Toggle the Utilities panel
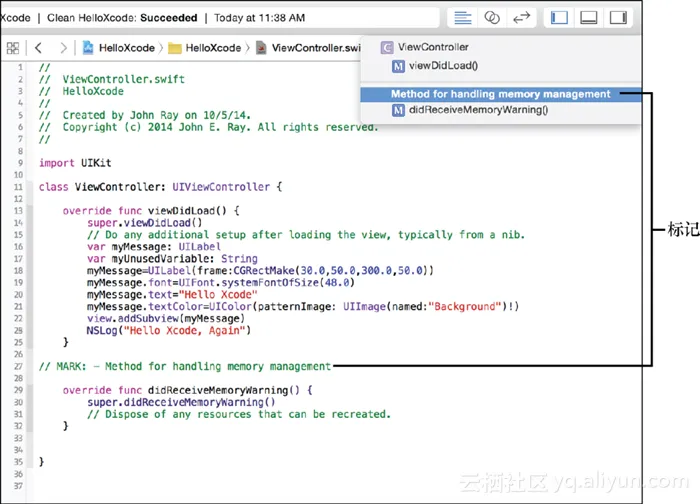The height and width of the screenshot is (504, 700). click(618, 18)
